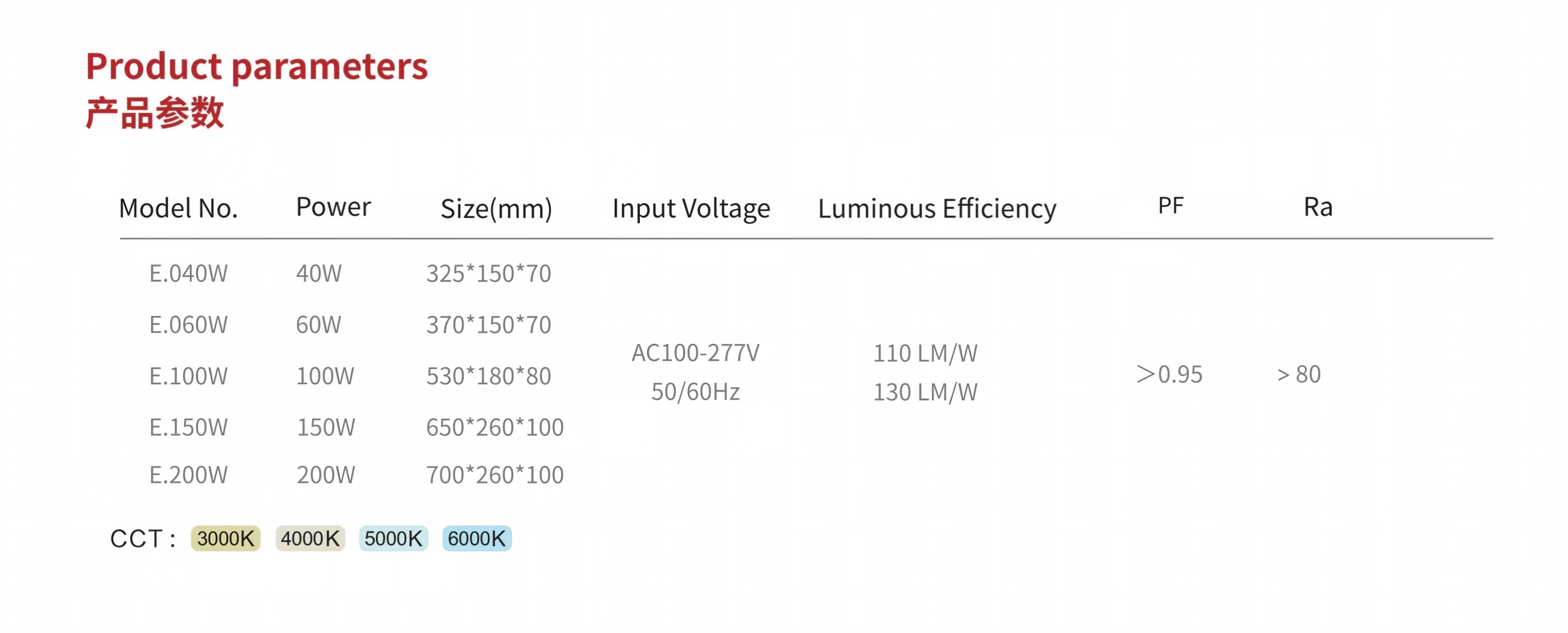This screenshot has height=633, width=1568.
Task: Click the 130 LM/W efficiency value
Action: 925,392
